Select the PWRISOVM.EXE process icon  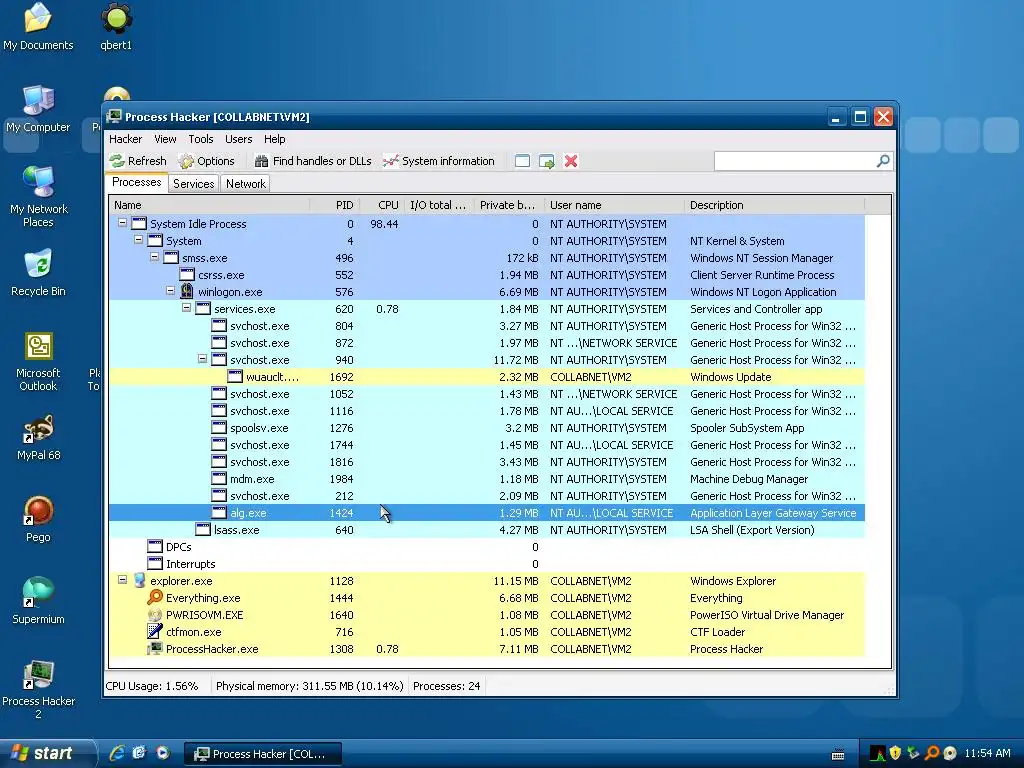tap(155, 615)
